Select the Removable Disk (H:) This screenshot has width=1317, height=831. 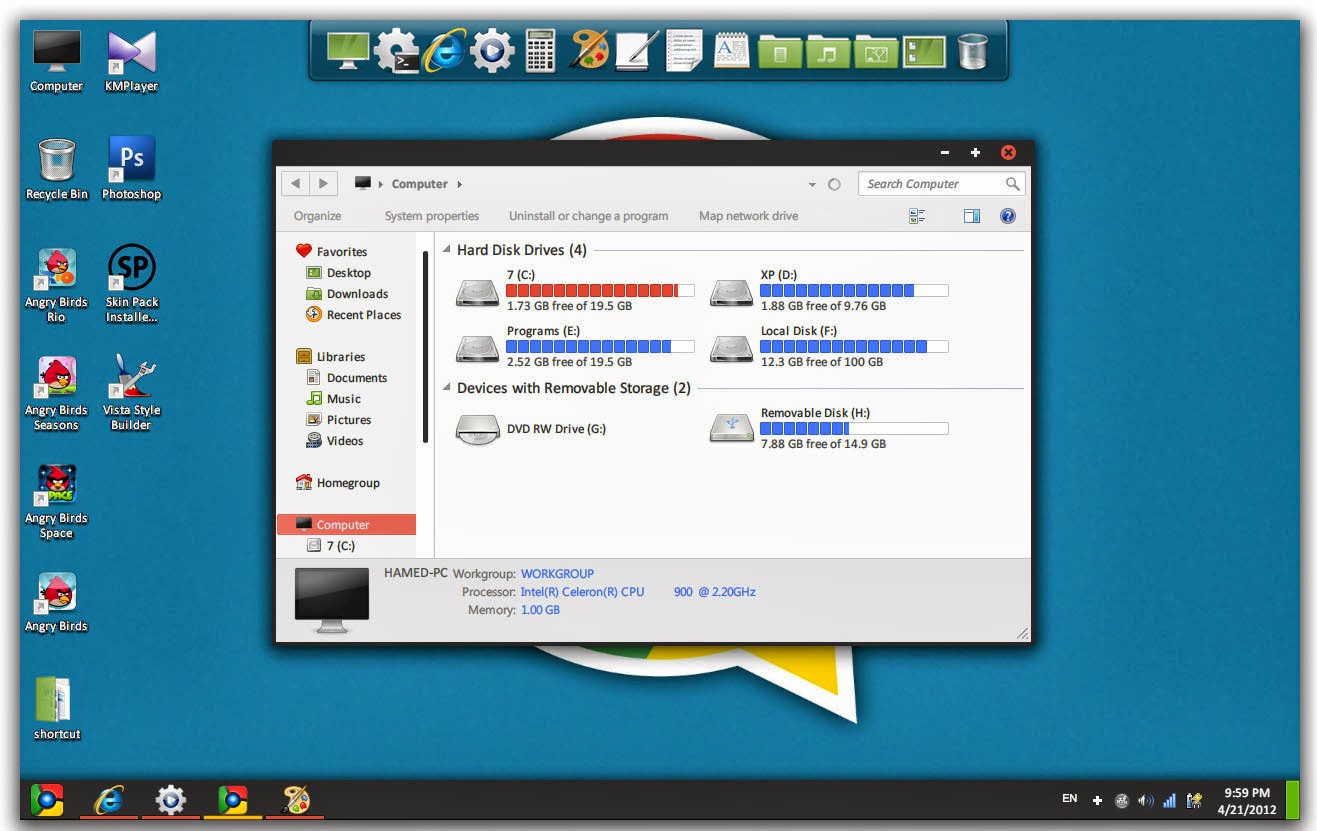[829, 428]
